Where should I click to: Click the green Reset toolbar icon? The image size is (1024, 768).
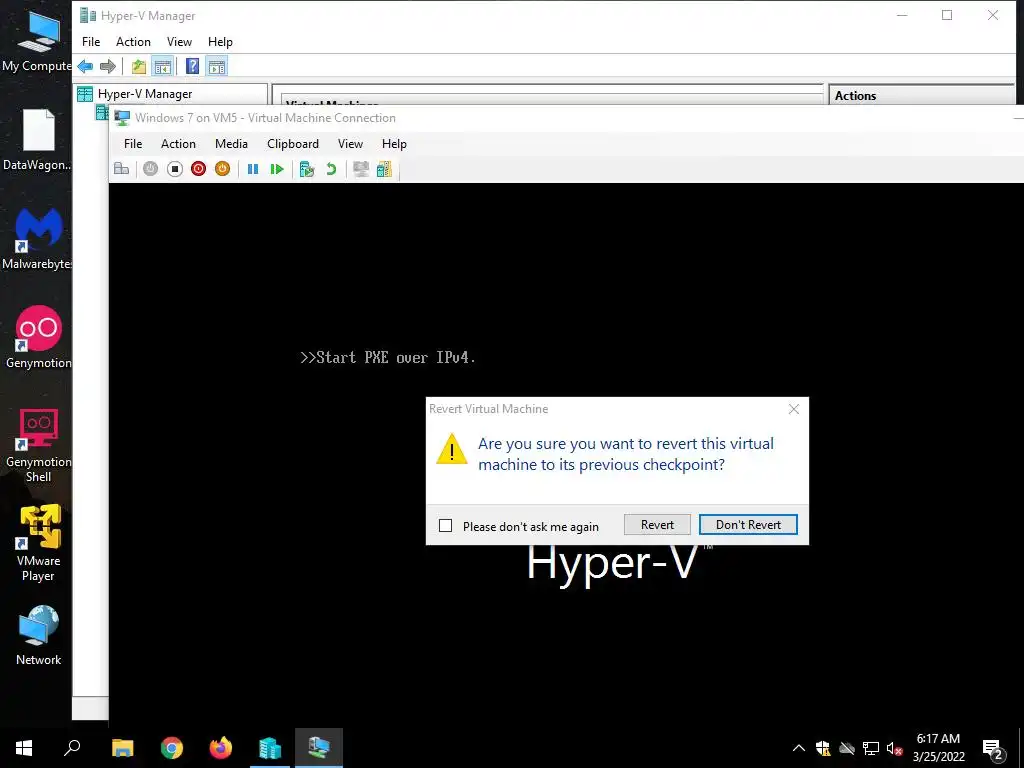(x=277, y=169)
